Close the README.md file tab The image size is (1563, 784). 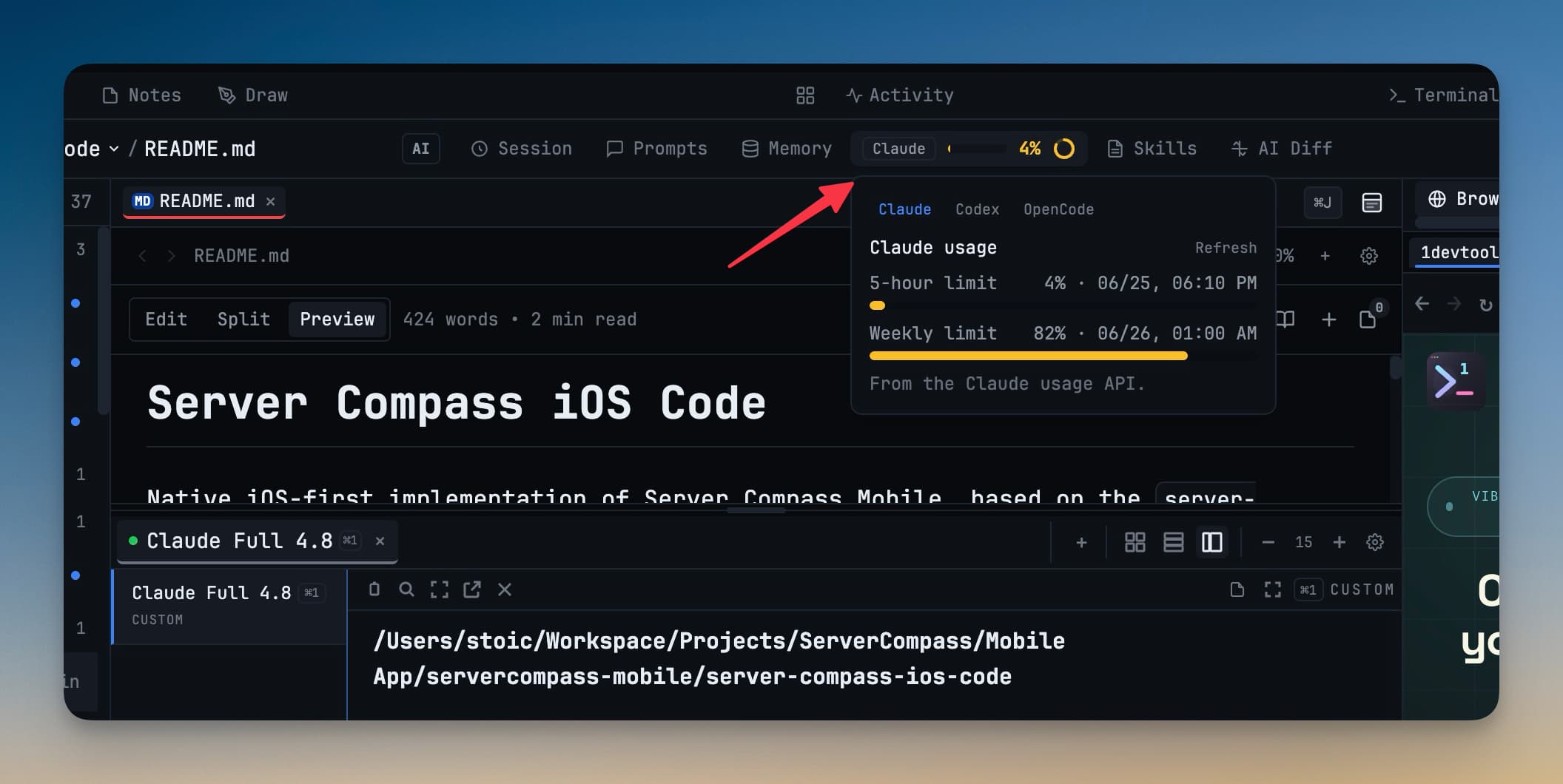pos(271,201)
